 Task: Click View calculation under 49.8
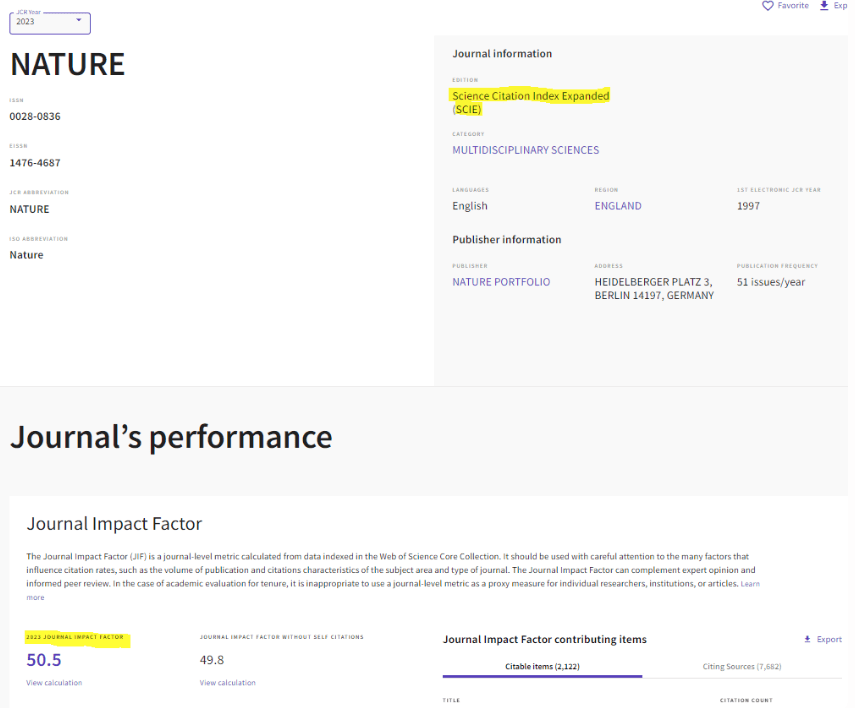coord(227,683)
